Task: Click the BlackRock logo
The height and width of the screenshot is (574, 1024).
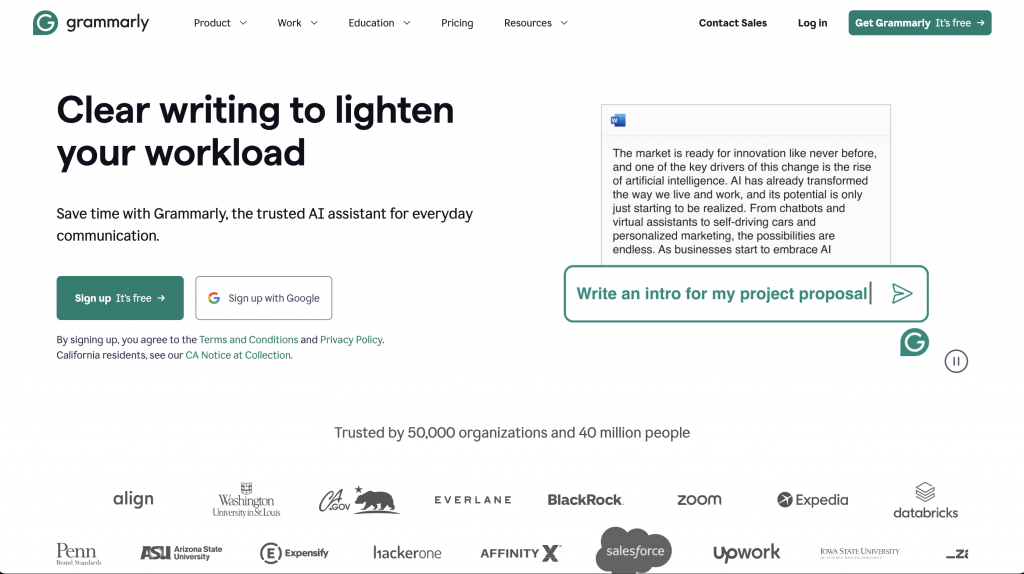Action: (x=585, y=500)
